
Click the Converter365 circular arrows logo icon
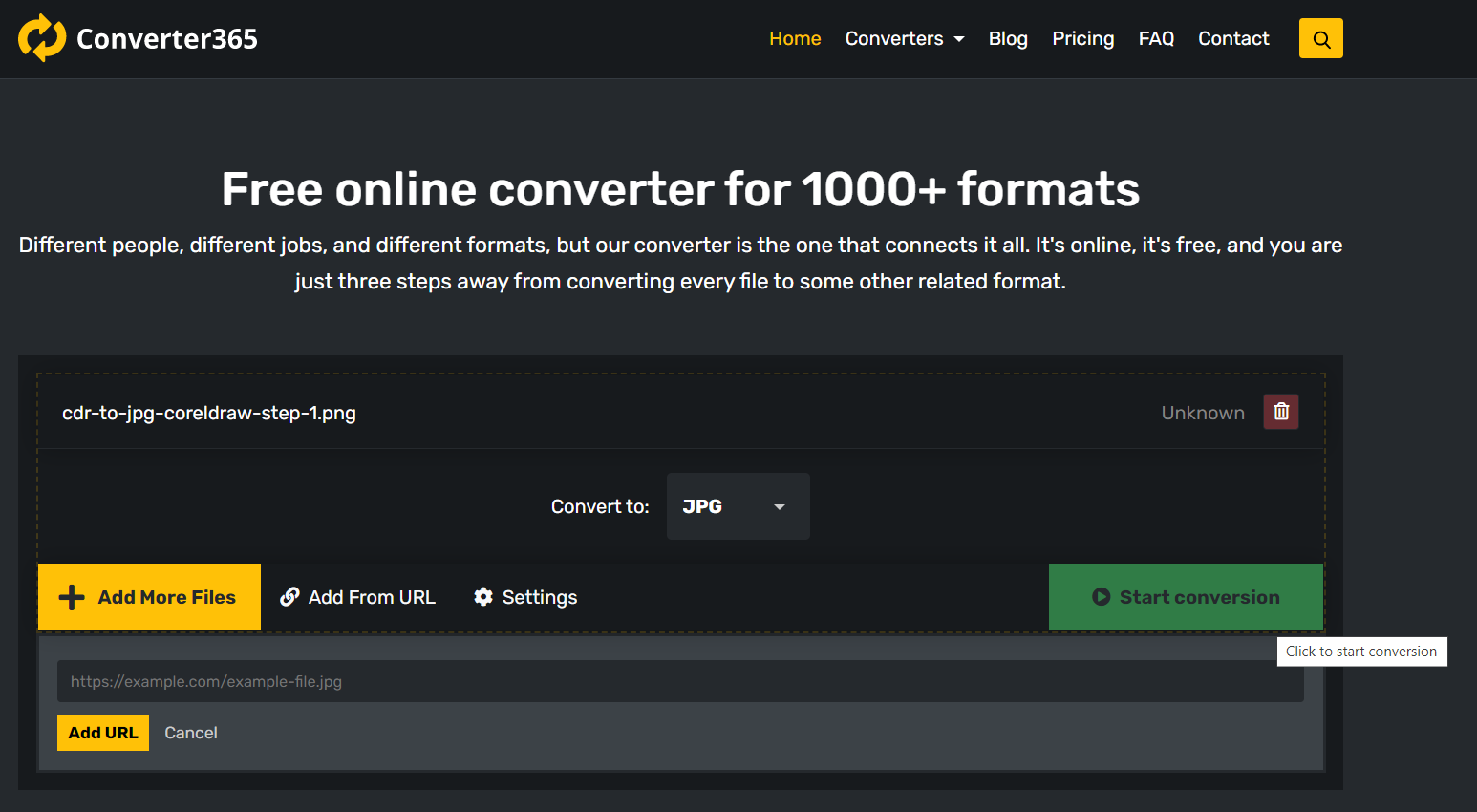[x=42, y=38]
